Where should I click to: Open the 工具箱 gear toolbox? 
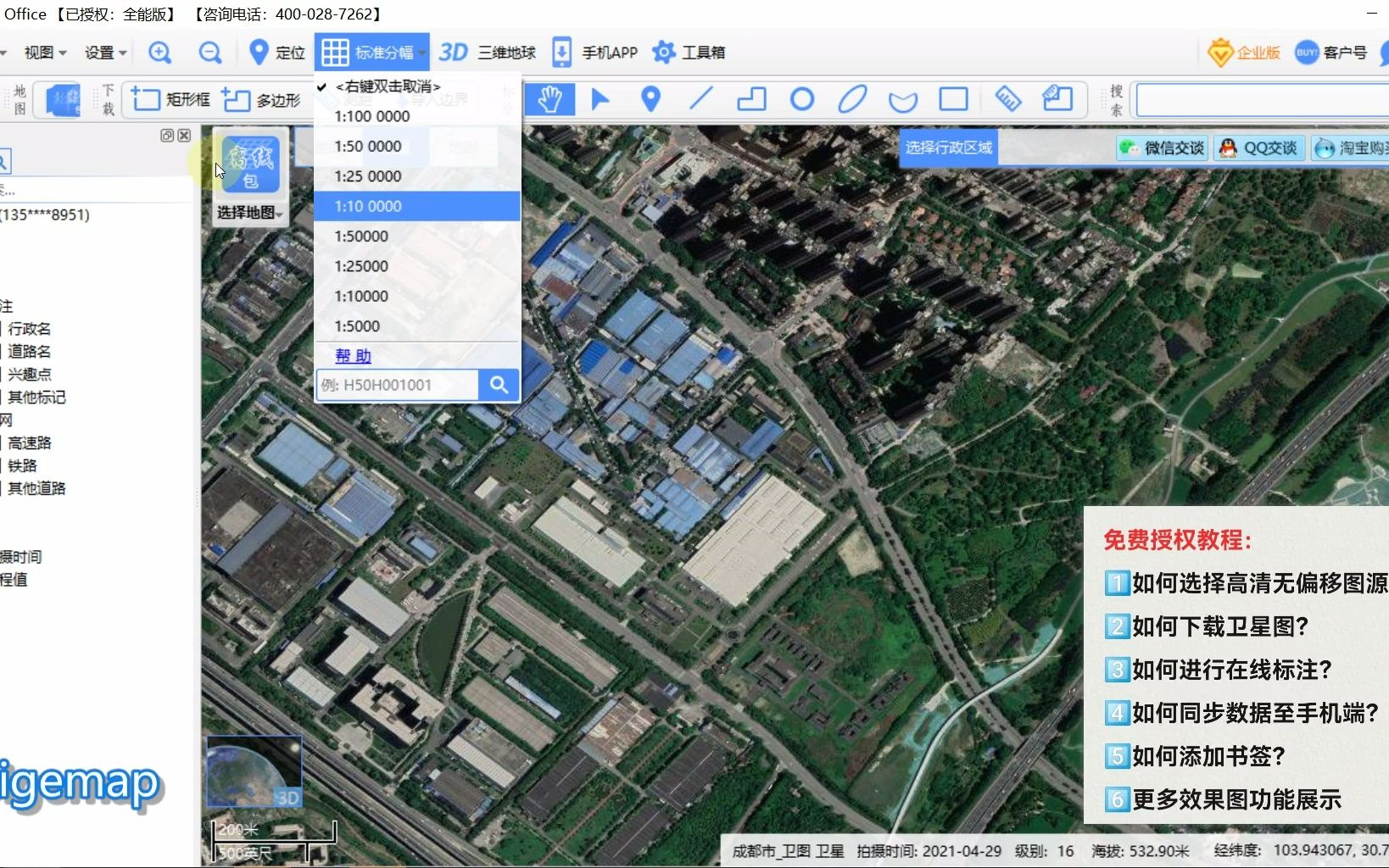pos(689,53)
